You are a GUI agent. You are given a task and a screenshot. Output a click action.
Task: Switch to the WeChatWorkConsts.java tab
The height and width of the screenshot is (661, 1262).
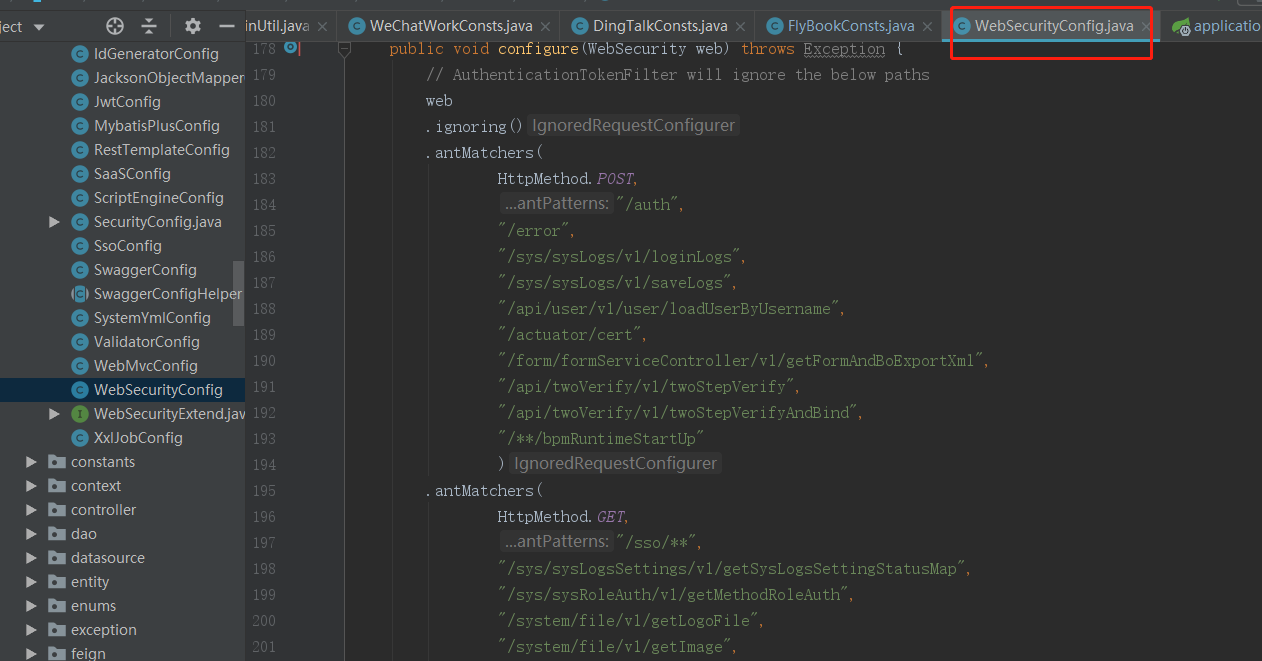pyautogui.click(x=450, y=26)
